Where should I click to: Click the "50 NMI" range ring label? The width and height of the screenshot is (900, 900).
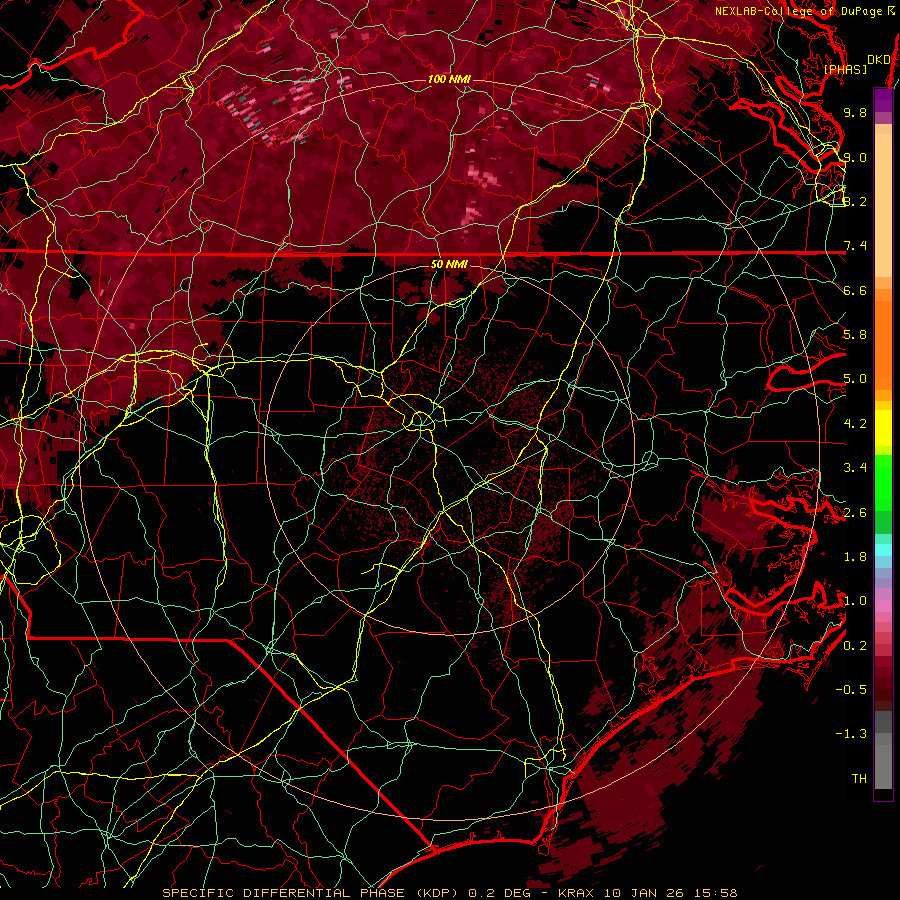(449, 264)
